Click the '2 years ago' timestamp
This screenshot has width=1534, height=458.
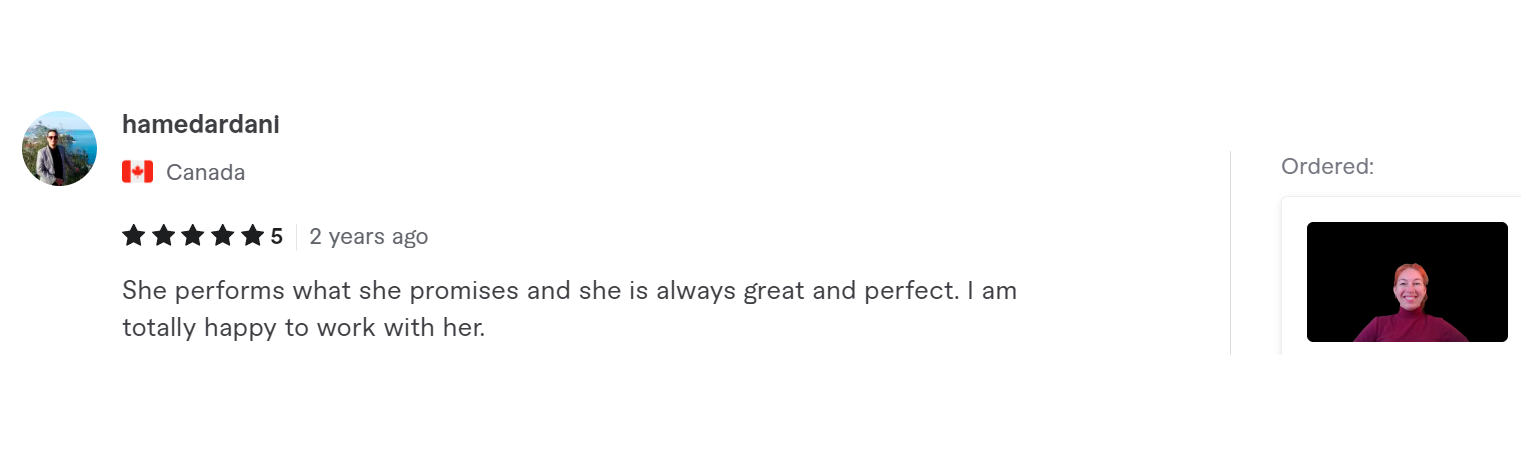click(368, 237)
